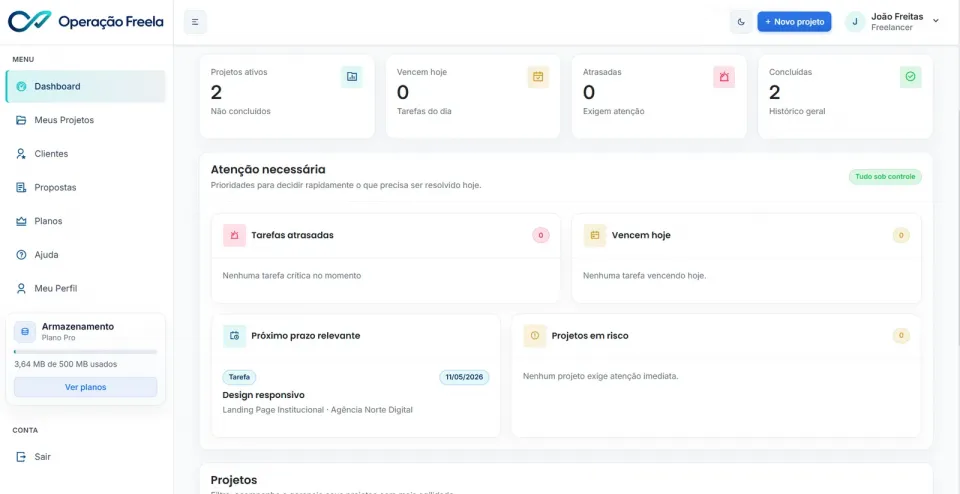This screenshot has height=494, width=960.
Task: Click the "Nenhuma tarefa crítica no momento" text
Action: click(x=292, y=275)
